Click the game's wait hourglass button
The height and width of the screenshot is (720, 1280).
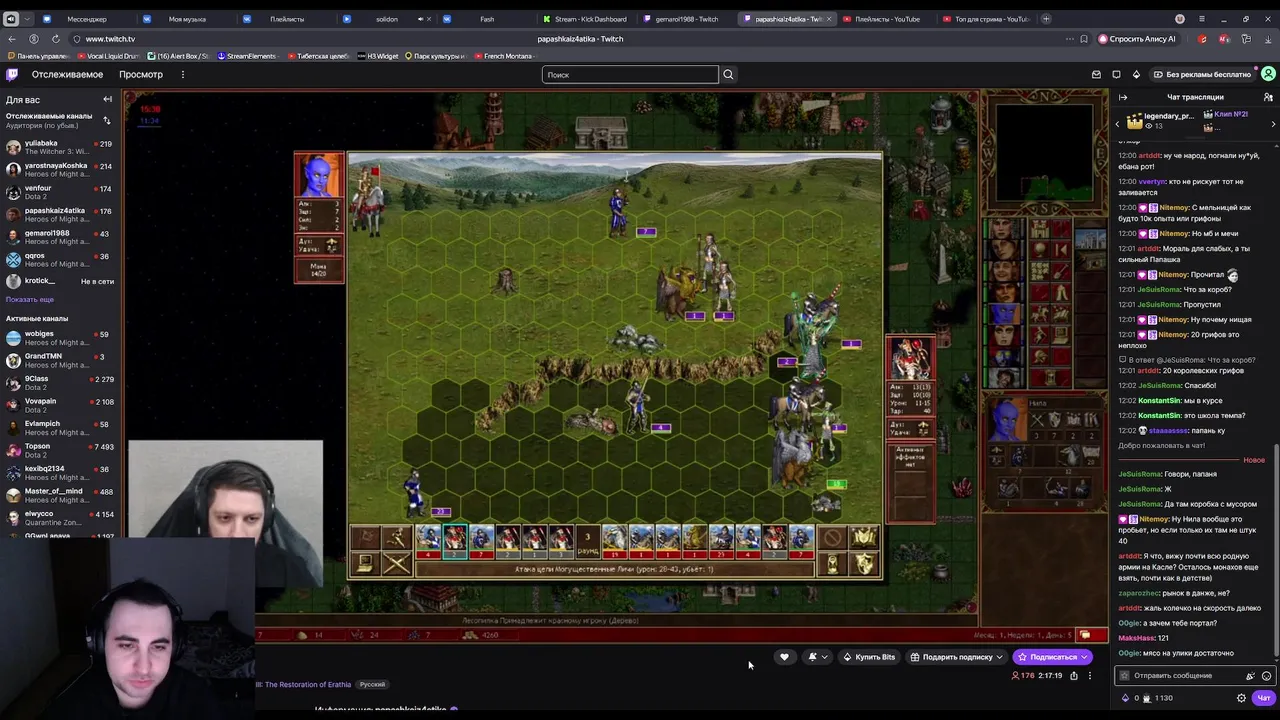(x=833, y=565)
